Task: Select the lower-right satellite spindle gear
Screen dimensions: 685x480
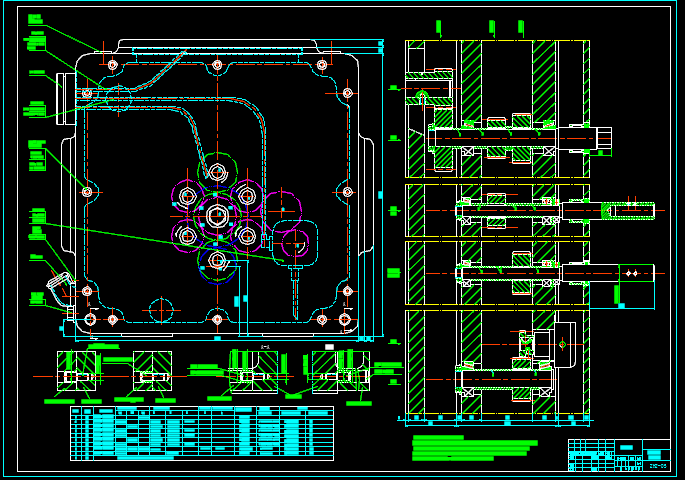Action: click(247, 236)
